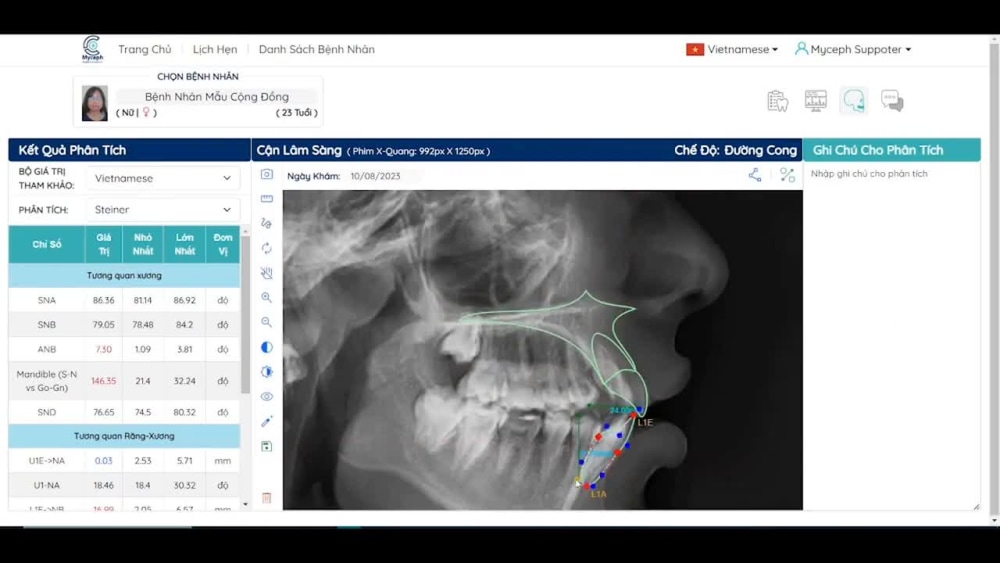
Task: Click the Nhỏ Nhất column header
Action: pyautogui.click(x=143, y=244)
